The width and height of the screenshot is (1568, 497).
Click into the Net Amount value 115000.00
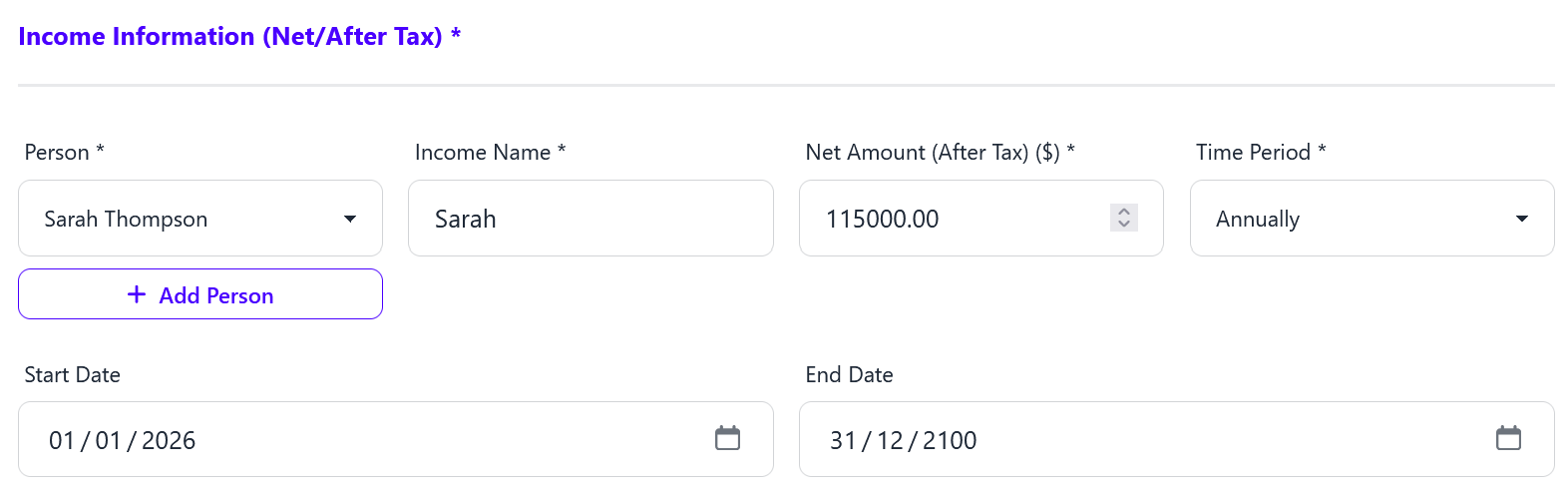click(883, 220)
